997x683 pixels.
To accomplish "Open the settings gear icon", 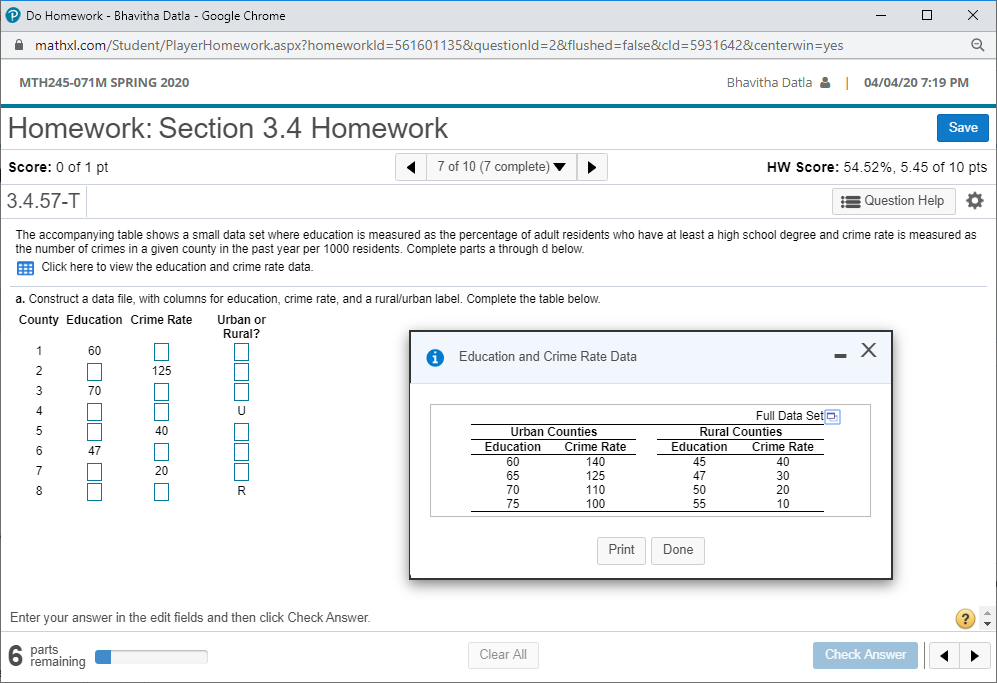I will [x=974, y=201].
